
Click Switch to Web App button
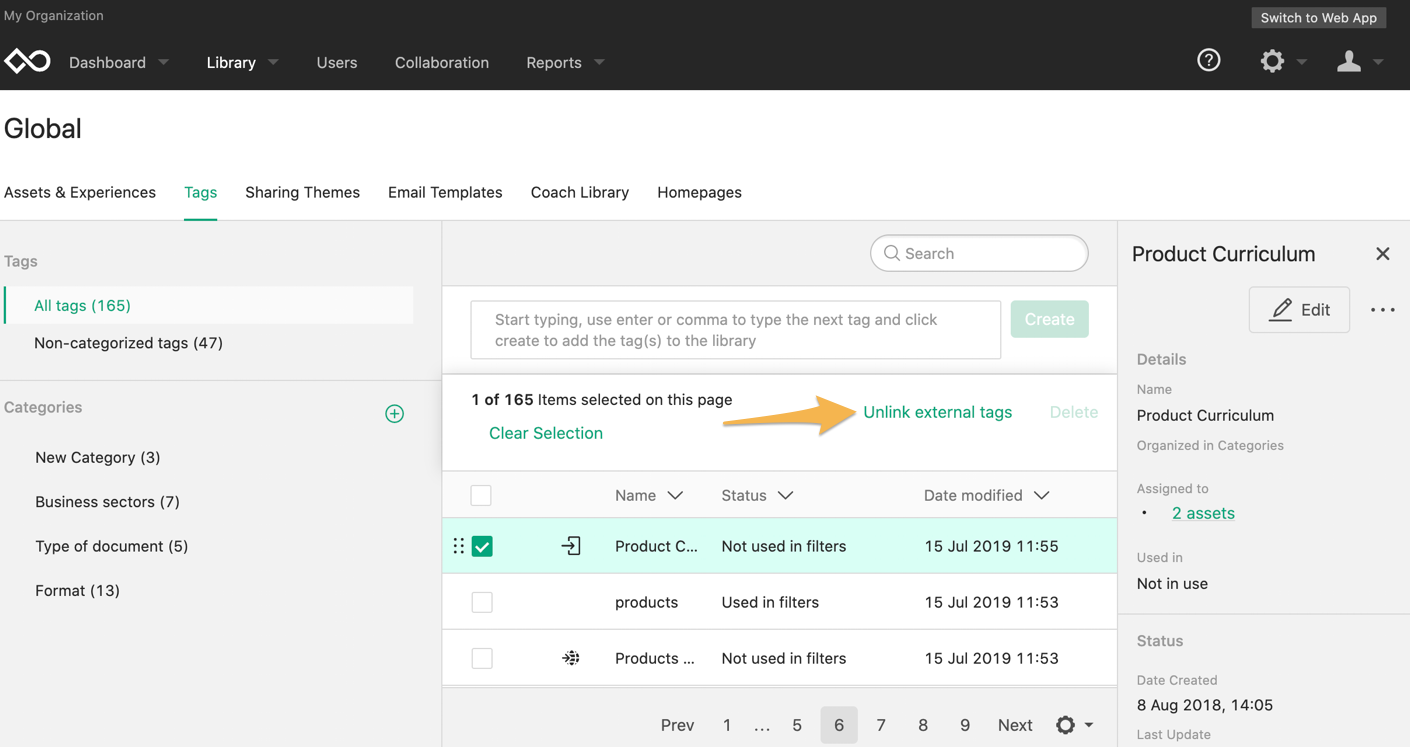1318,17
